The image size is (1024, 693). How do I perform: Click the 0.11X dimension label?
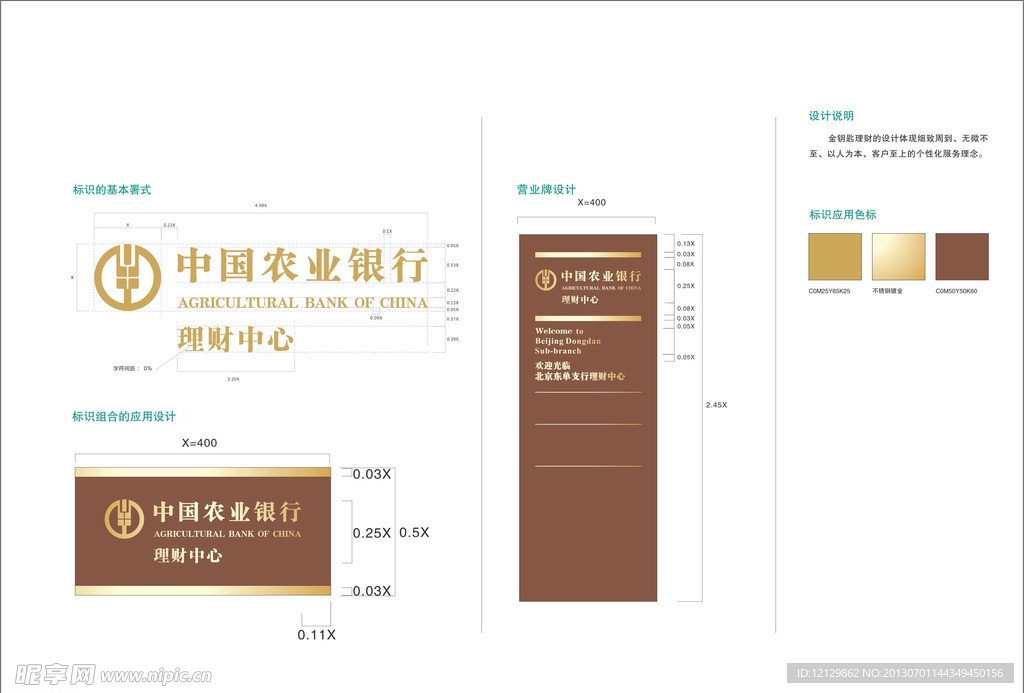click(x=317, y=635)
